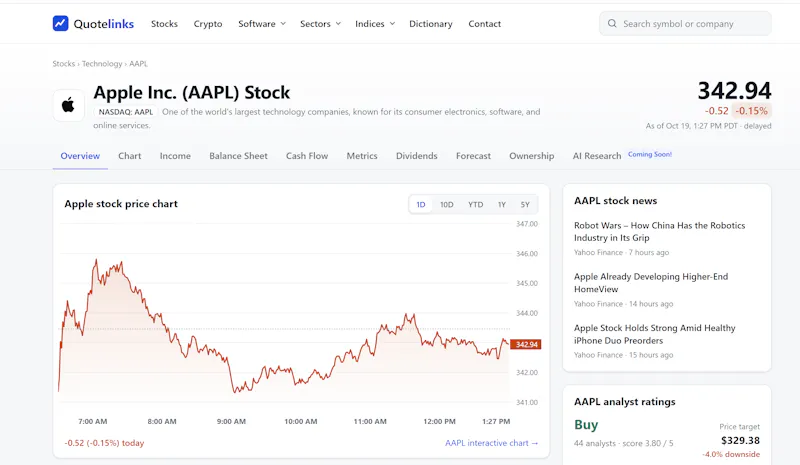Click the -4.0% downside text
800x465 pixels.
pos(731,454)
